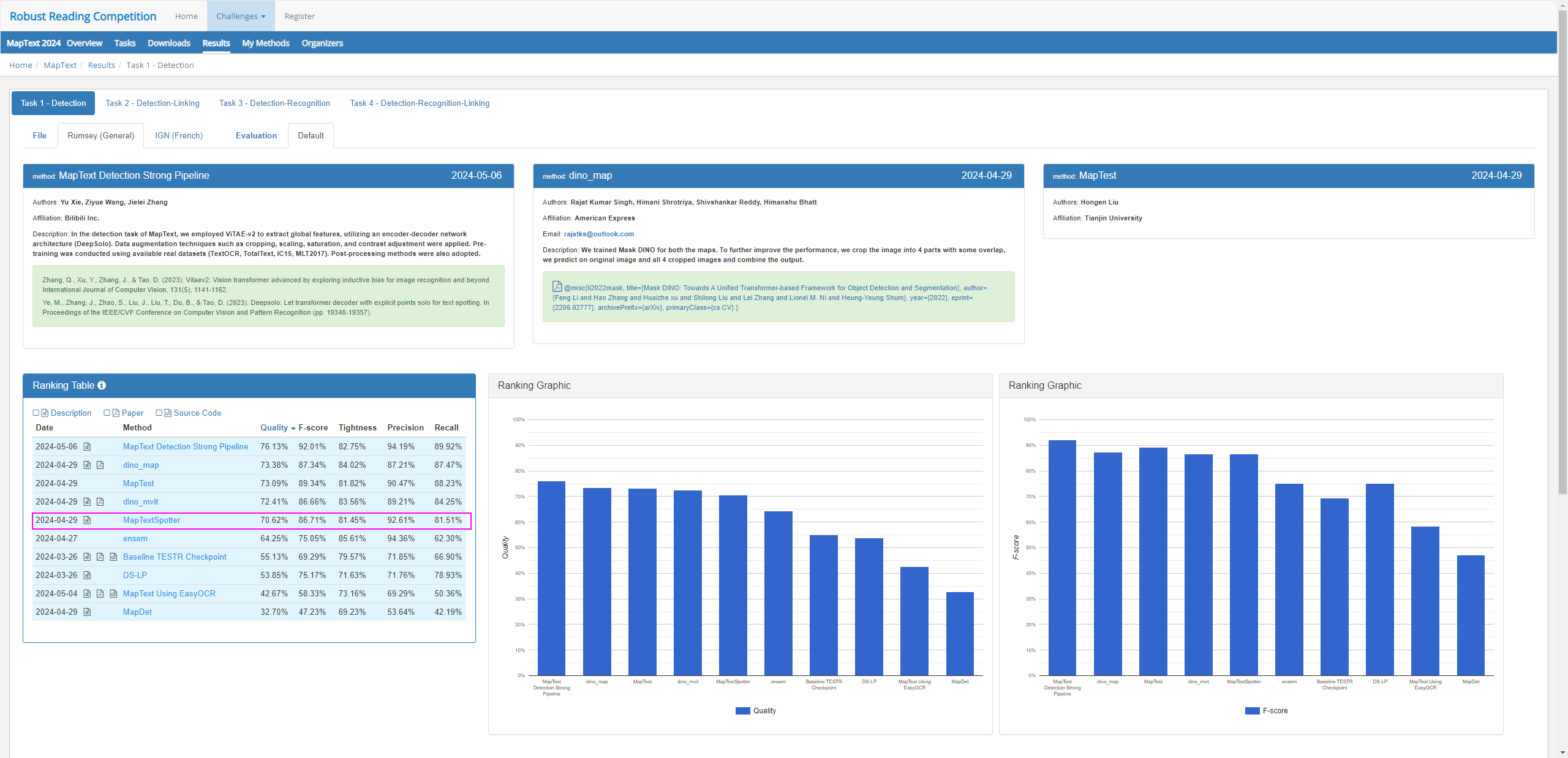Open the MapTextSpotter method link

(151, 520)
